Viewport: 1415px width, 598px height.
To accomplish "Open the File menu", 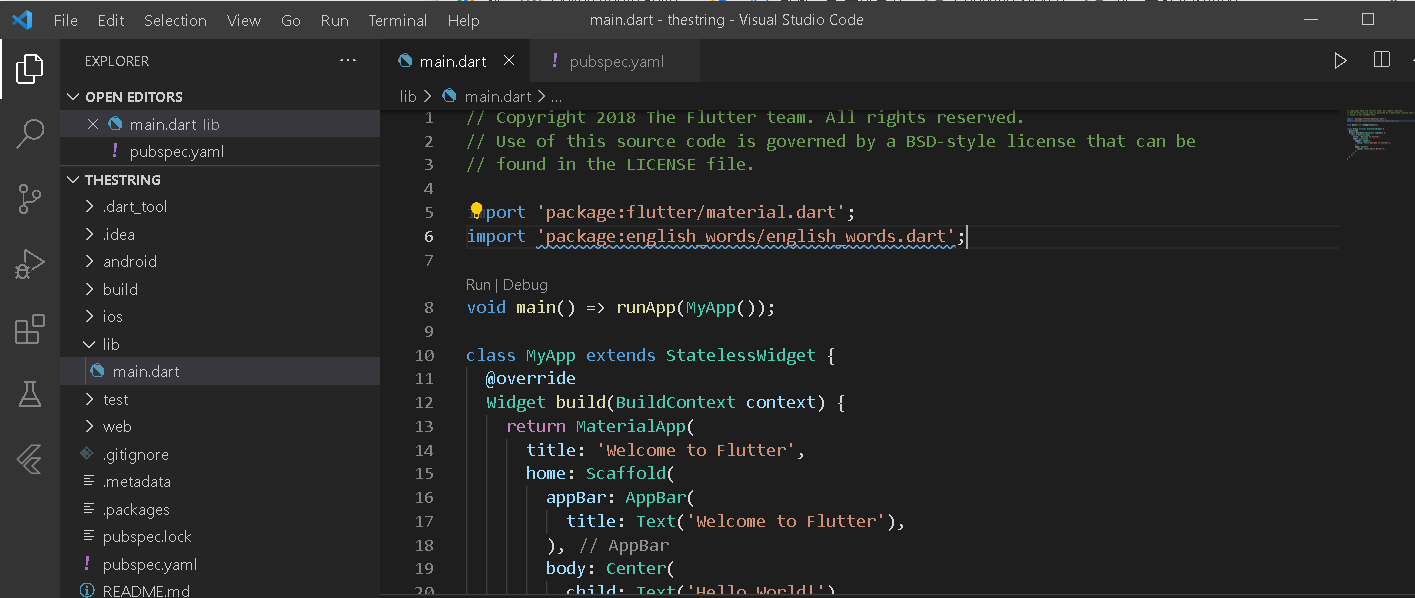I will pos(65,20).
